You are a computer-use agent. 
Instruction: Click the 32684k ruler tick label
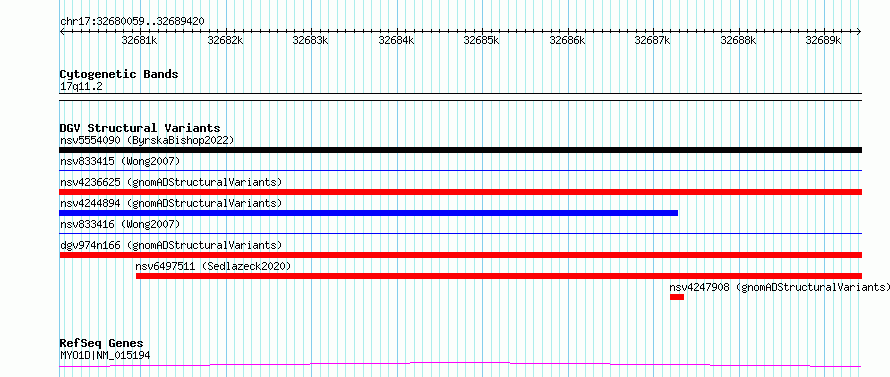396,40
